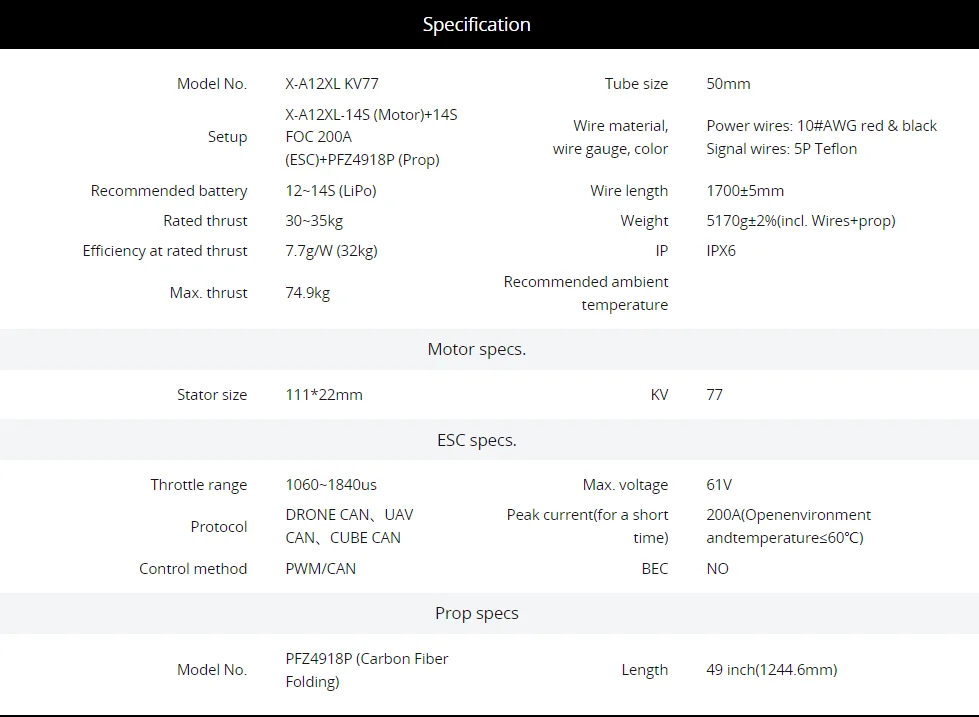Image resolution: width=979 pixels, height=717 pixels.
Task: Click the Rated thrust 30~35kg value
Action: coord(314,221)
